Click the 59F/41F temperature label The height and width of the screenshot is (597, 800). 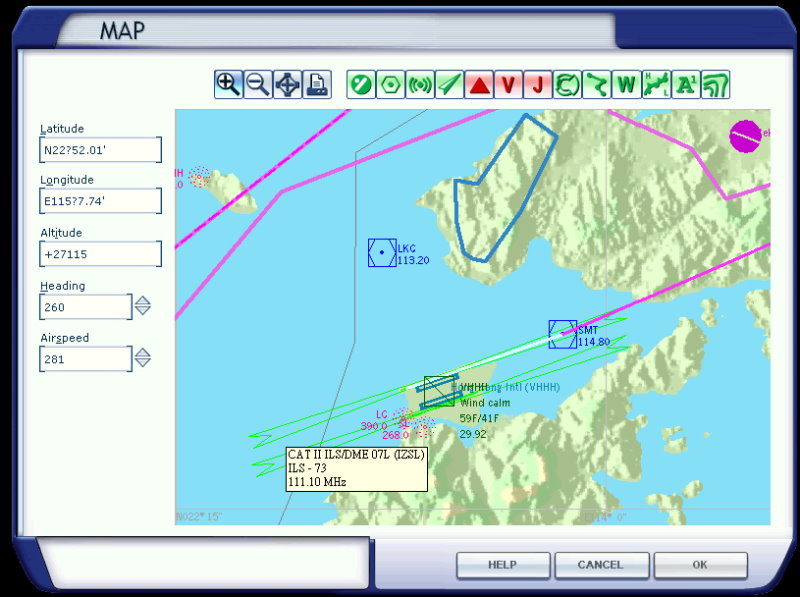click(479, 419)
